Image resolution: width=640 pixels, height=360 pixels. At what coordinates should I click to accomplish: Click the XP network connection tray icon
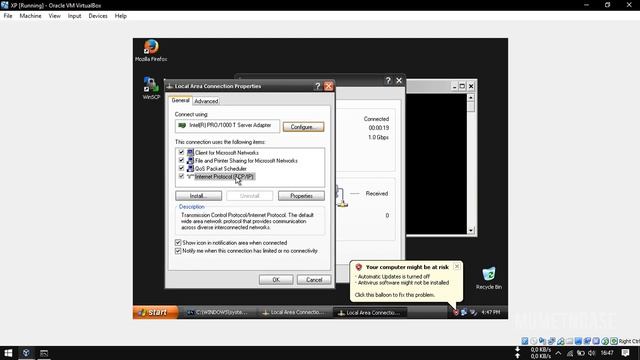coord(464,312)
